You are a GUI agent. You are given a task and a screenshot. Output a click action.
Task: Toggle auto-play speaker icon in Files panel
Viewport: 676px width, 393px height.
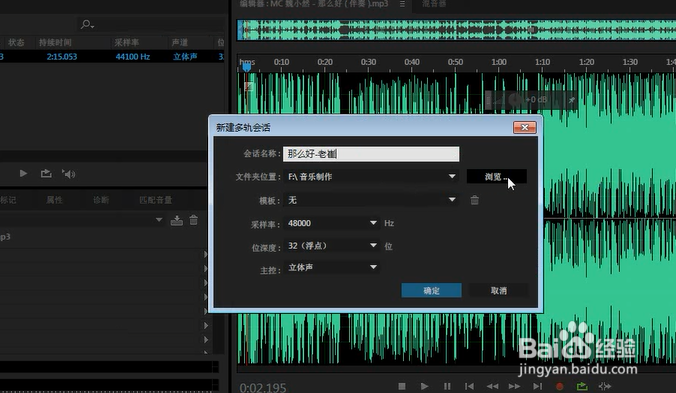coord(69,174)
